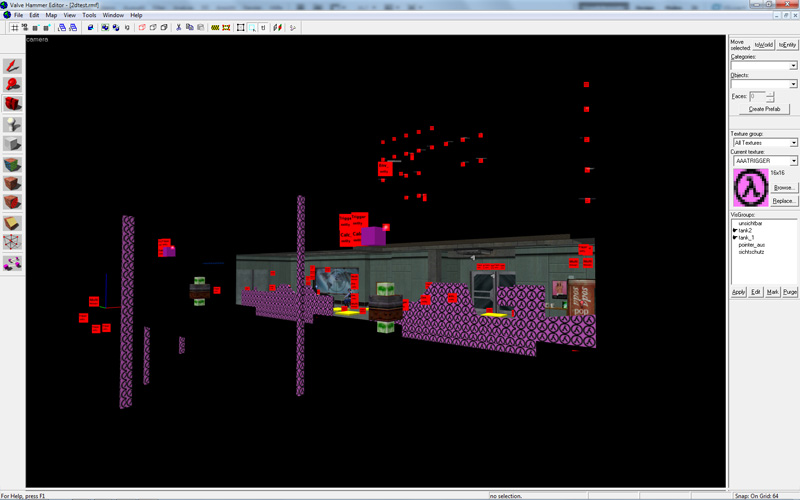This screenshot has height=500, width=800.
Task: Click the VisGroups Mark button
Action: pyautogui.click(x=772, y=292)
